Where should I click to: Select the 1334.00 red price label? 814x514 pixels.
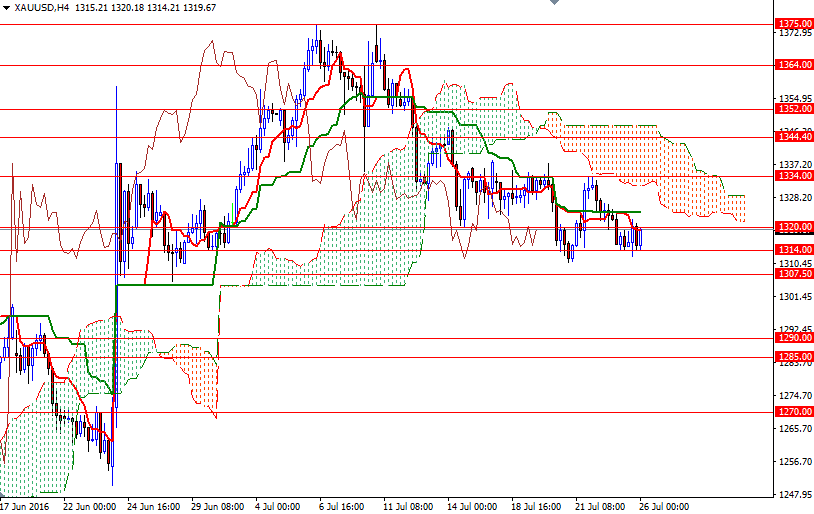pyautogui.click(x=794, y=175)
